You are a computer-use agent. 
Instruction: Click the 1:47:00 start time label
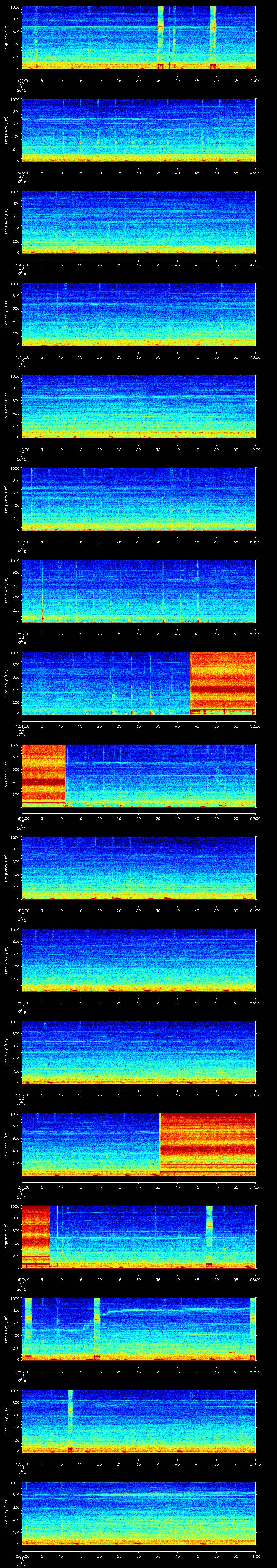(x=22, y=357)
